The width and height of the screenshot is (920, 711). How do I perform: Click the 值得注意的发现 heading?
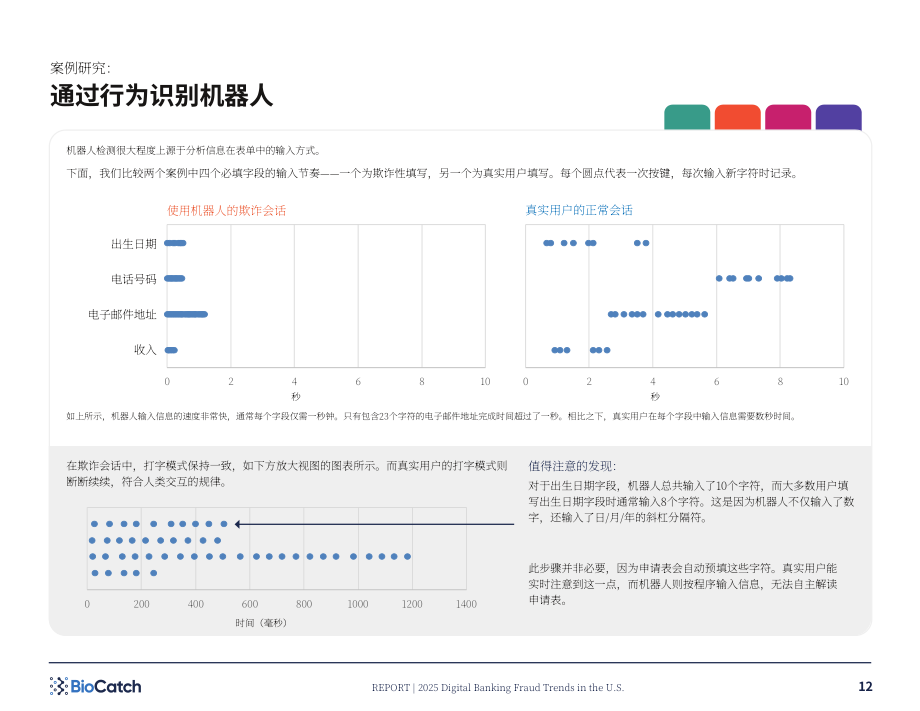572,466
